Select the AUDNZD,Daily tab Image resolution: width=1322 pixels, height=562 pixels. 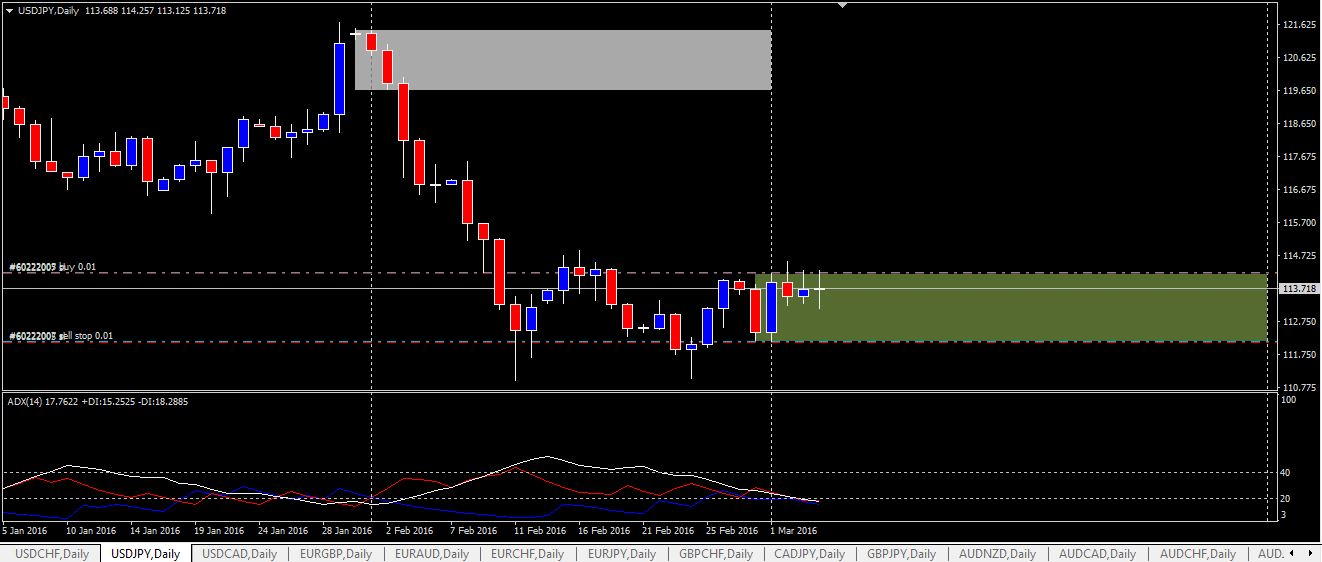(997, 554)
